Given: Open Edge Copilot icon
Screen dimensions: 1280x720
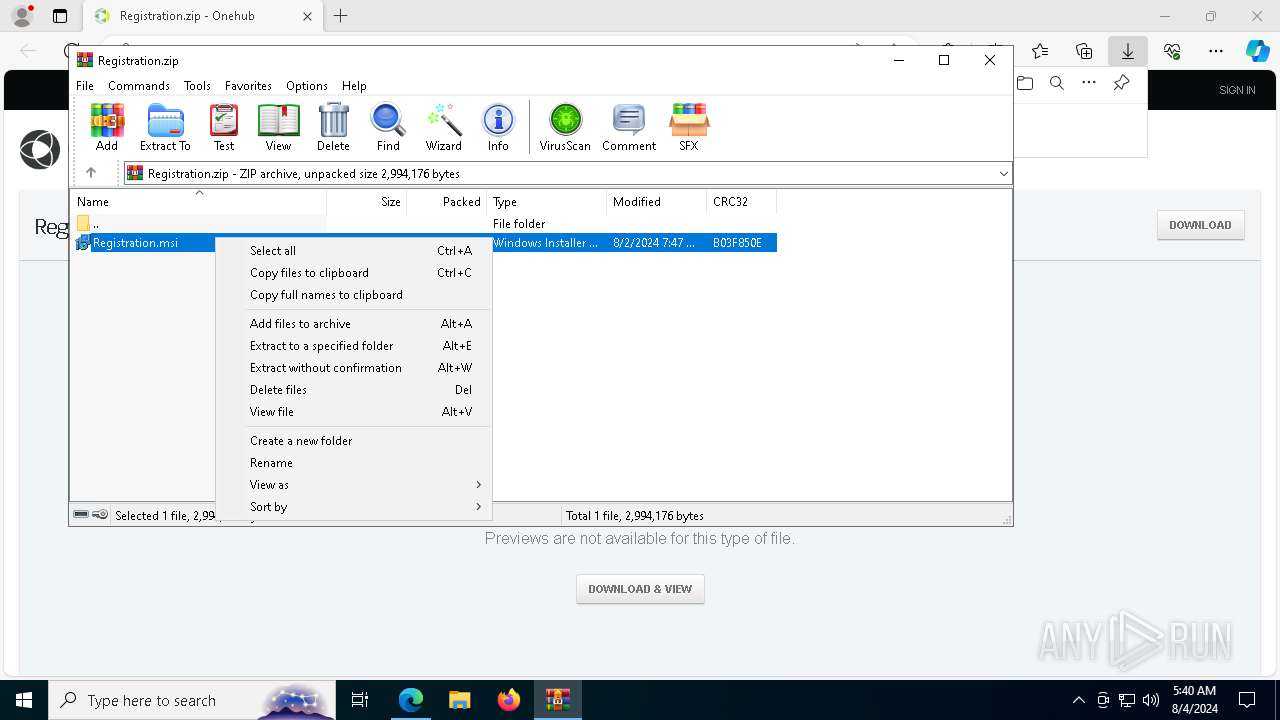Looking at the screenshot, I should click(x=1257, y=51).
